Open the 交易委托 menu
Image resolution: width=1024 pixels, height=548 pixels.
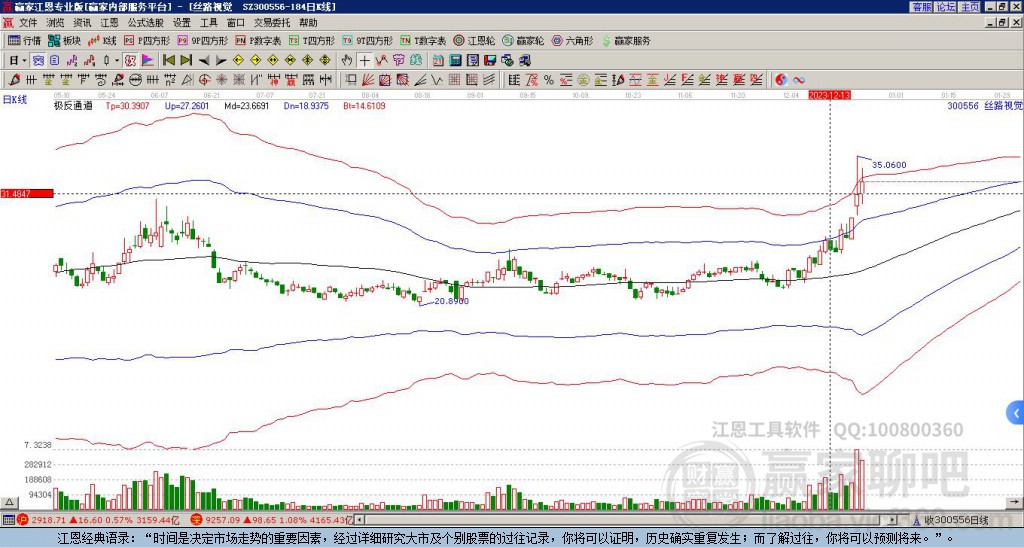(x=272, y=23)
